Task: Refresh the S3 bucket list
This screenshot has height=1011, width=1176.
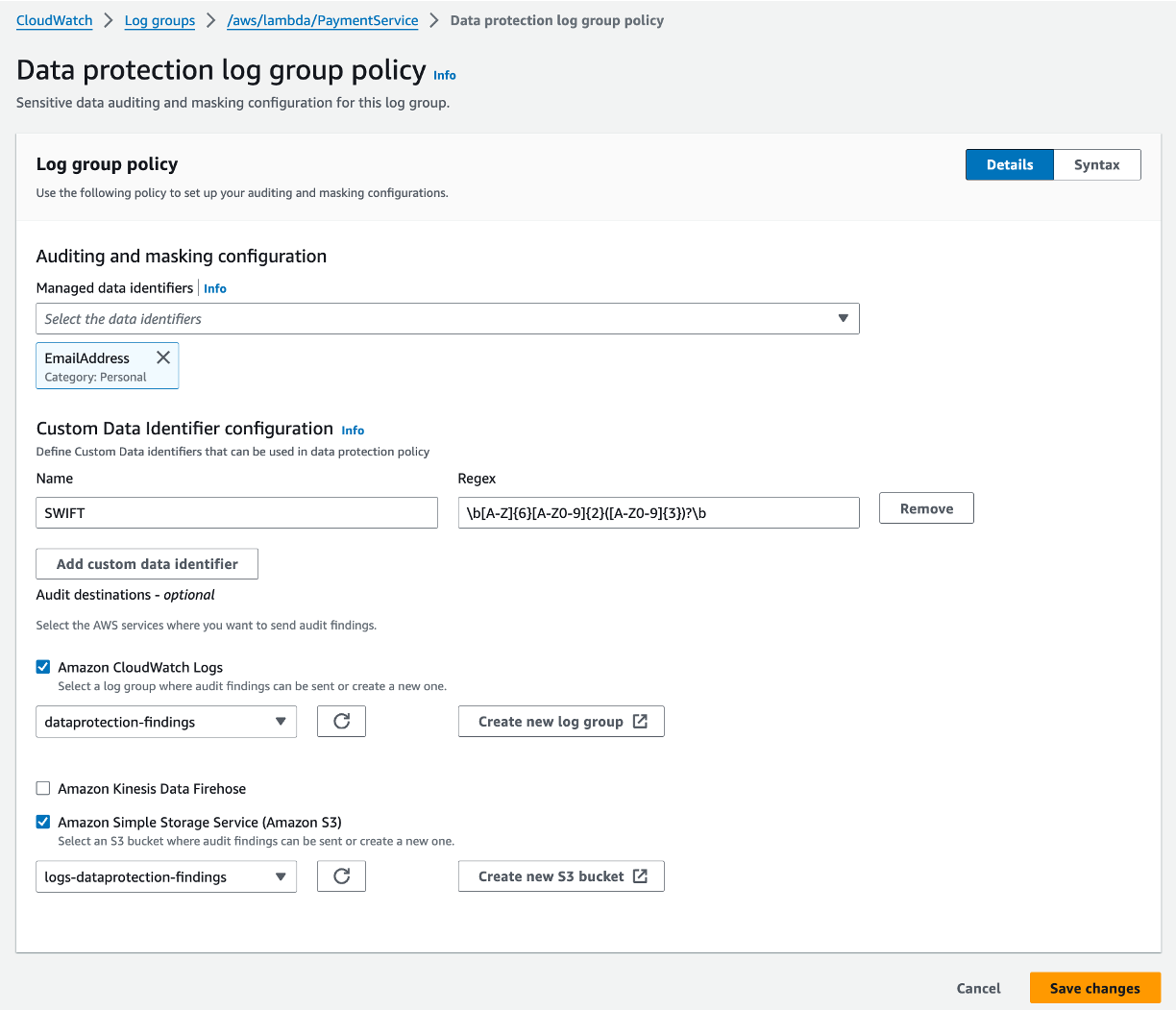Action: point(341,875)
